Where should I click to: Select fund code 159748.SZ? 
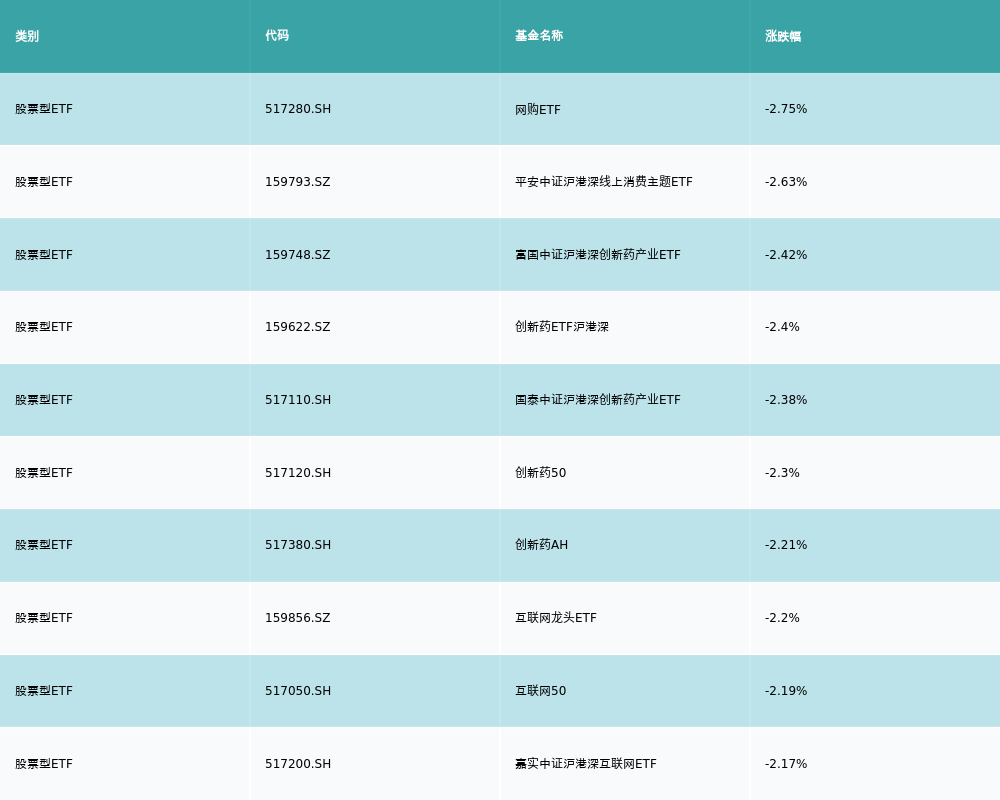[x=298, y=255]
